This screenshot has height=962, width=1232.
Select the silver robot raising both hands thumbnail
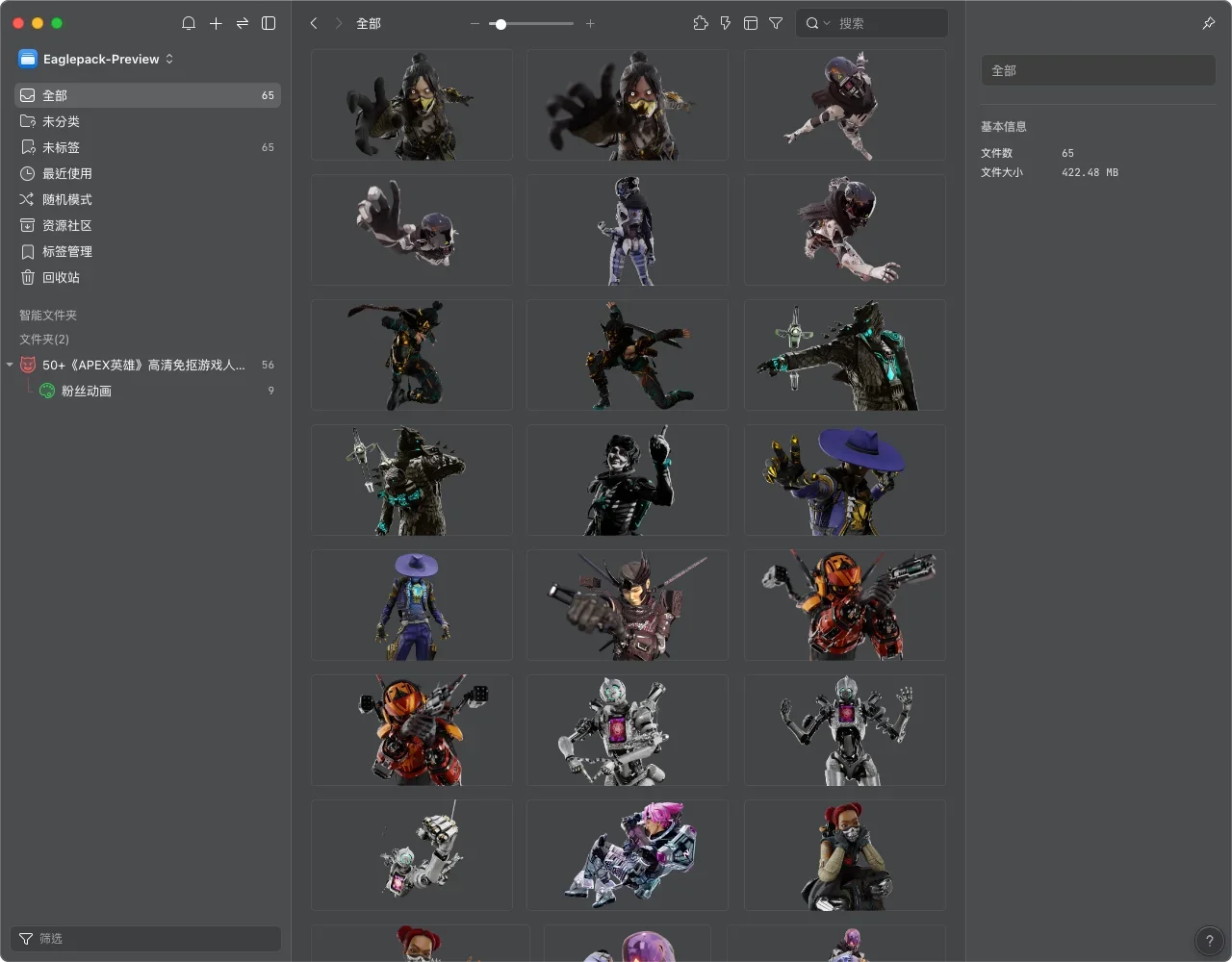[x=844, y=730]
